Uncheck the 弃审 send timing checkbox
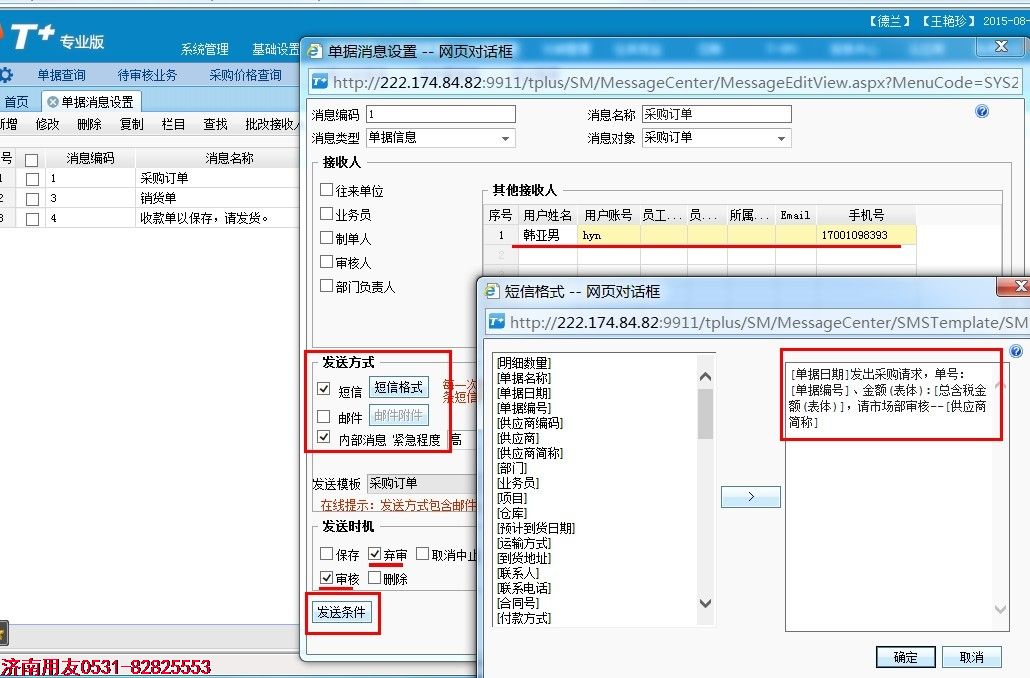Viewport: 1030px width, 678px height. click(x=375, y=554)
